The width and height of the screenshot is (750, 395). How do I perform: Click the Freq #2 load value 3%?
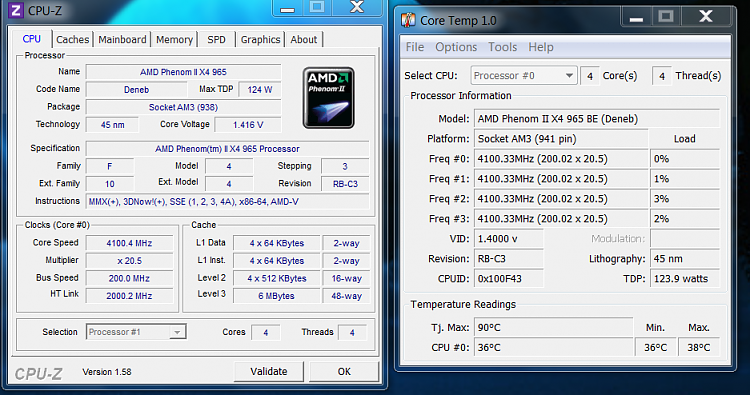(684, 199)
